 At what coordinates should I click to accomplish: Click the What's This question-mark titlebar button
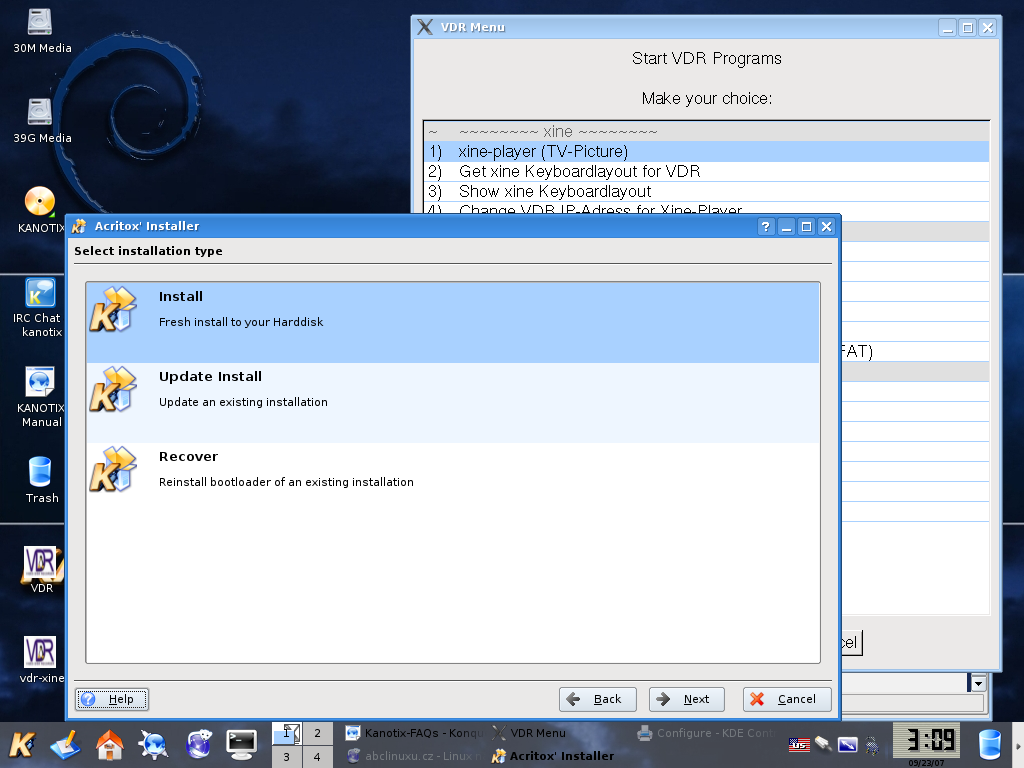tap(765, 227)
